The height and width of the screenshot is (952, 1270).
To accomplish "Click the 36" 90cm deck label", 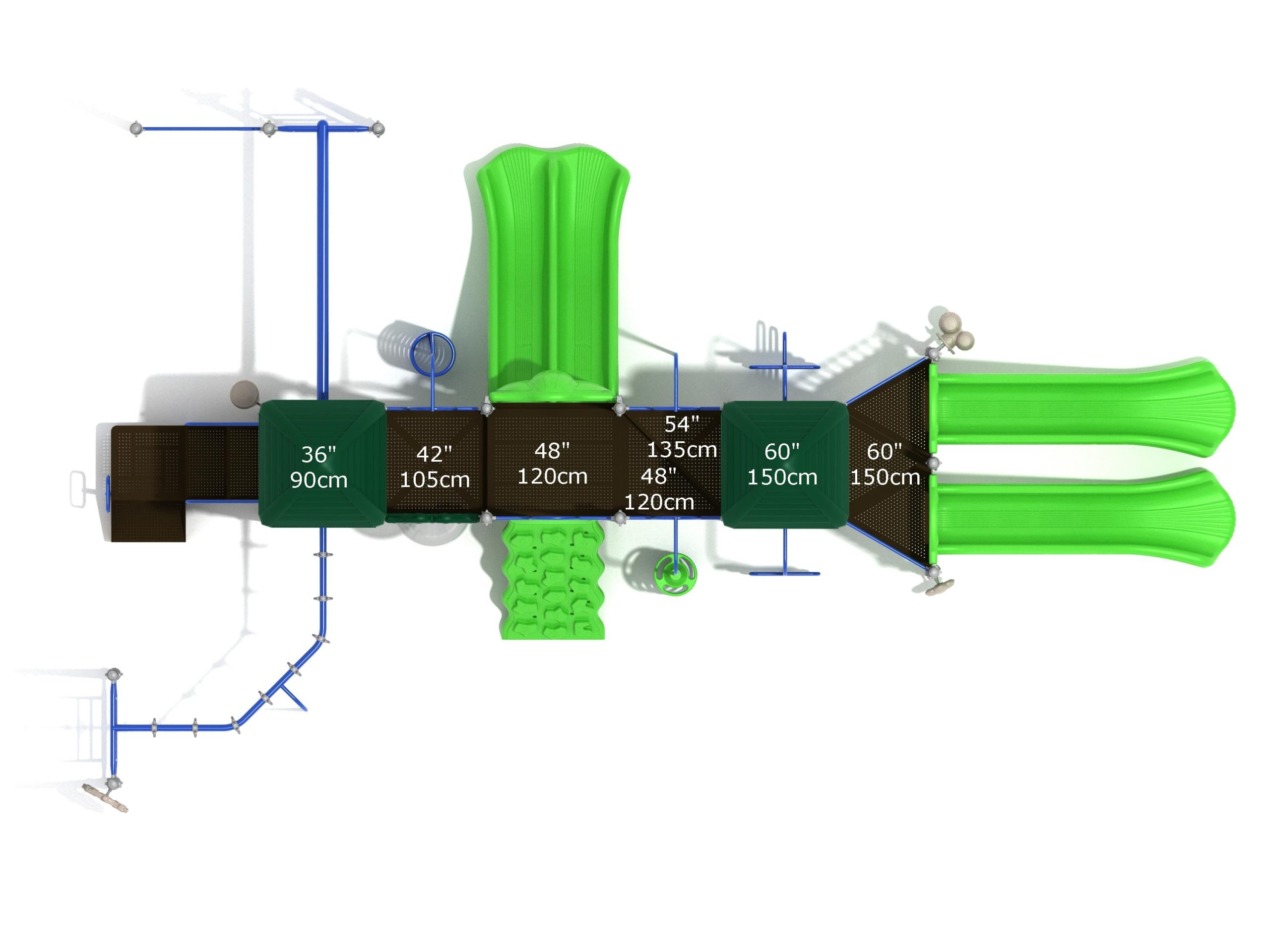I will 318,467.
